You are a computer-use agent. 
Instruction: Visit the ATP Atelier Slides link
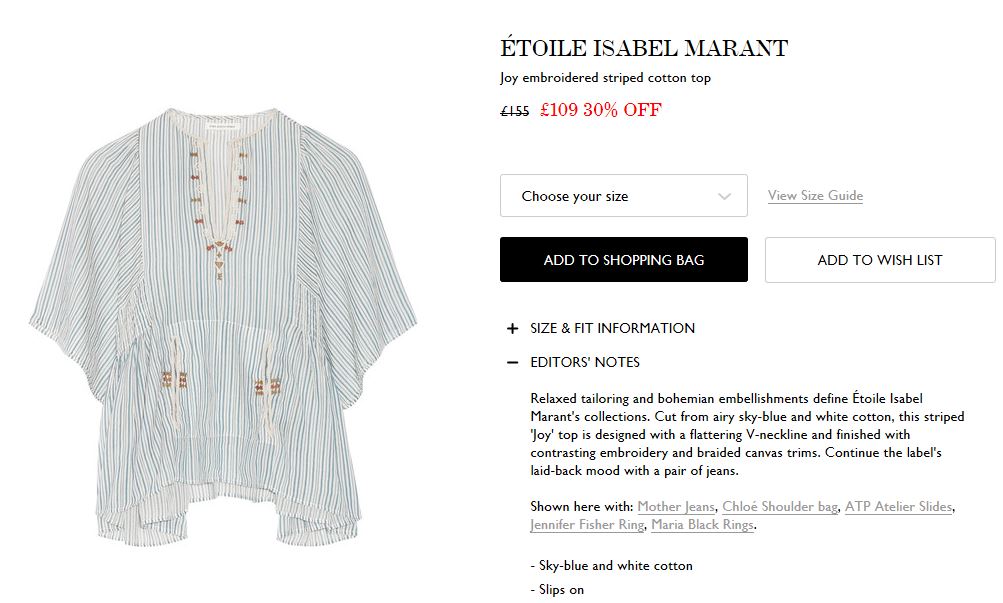coord(899,507)
